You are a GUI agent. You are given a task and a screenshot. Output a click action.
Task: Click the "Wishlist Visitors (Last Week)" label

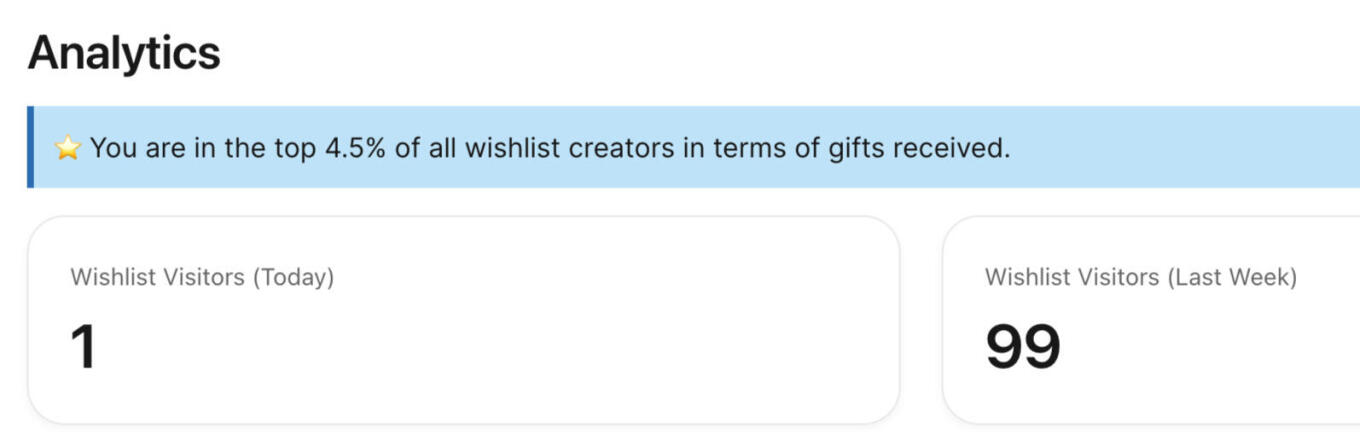[1140, 277]
